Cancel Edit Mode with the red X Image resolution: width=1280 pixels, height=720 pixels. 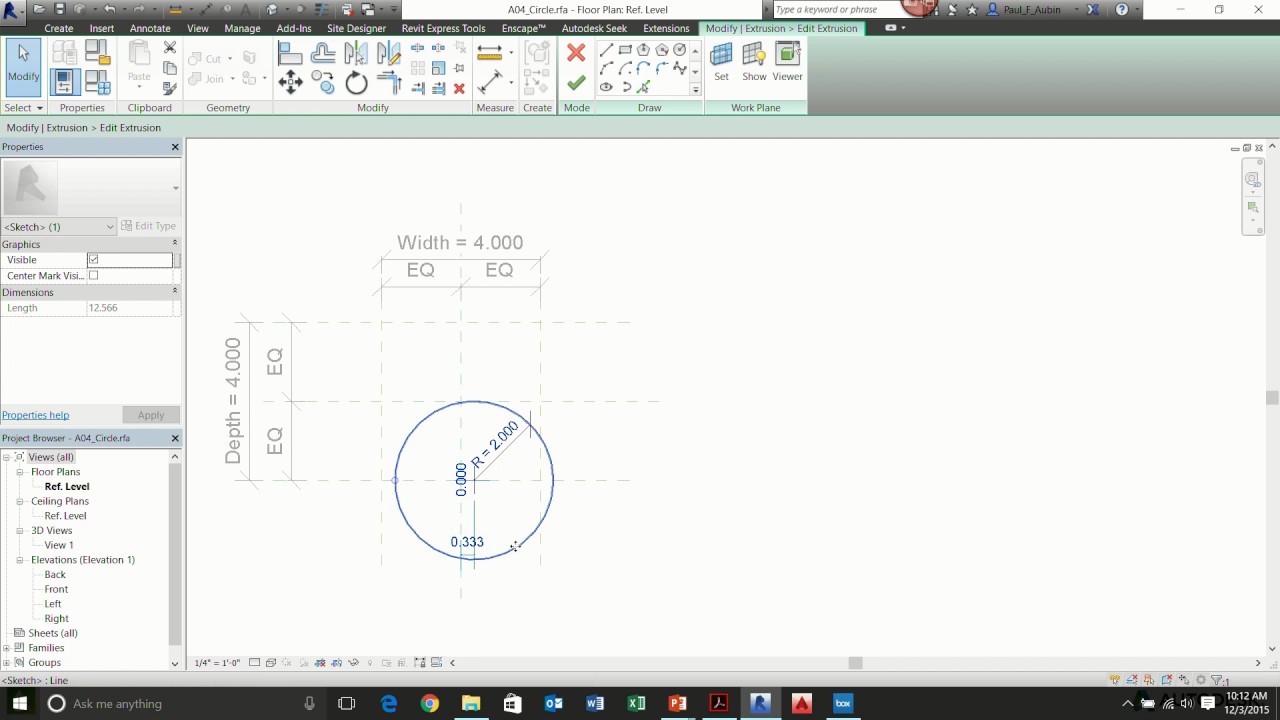[576, 52]
